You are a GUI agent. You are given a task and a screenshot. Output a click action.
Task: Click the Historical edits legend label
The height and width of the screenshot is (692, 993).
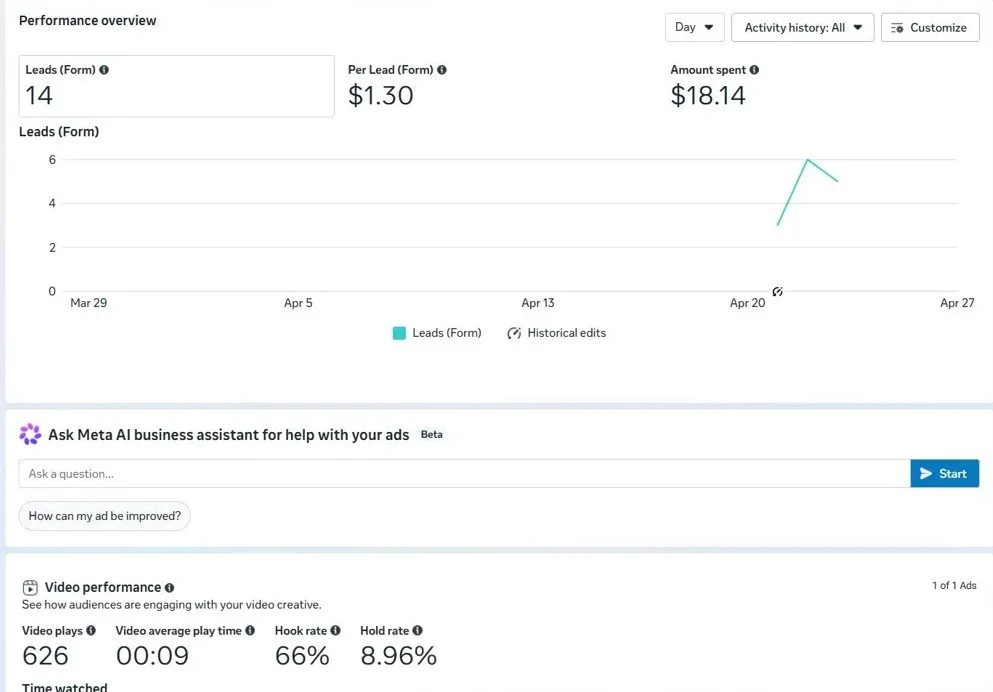(x=566, y=333)
